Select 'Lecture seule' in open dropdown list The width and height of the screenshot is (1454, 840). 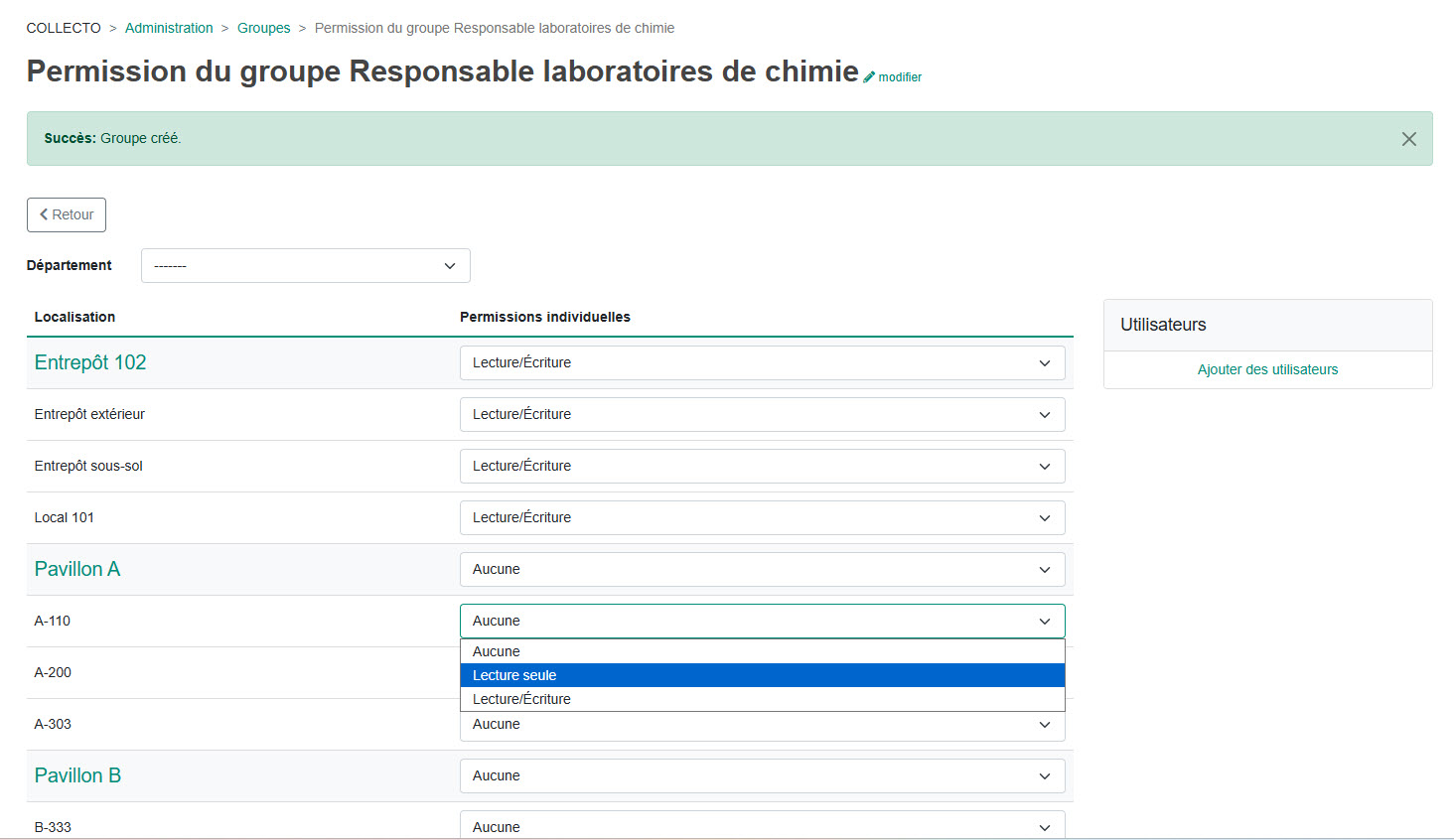tap(762, 675)
